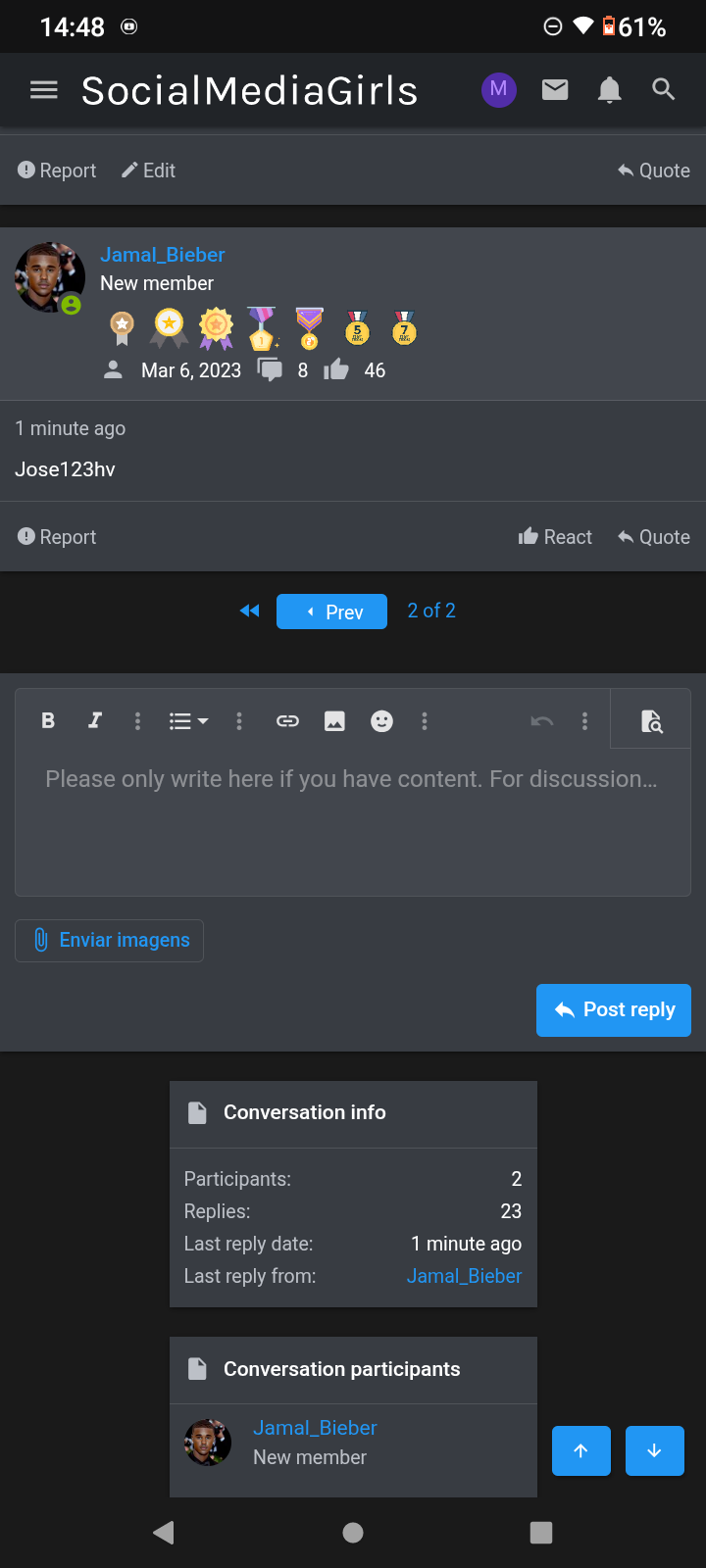Toggle editor preview mode
The image size is (706, 1568).
tap(651, 721)
